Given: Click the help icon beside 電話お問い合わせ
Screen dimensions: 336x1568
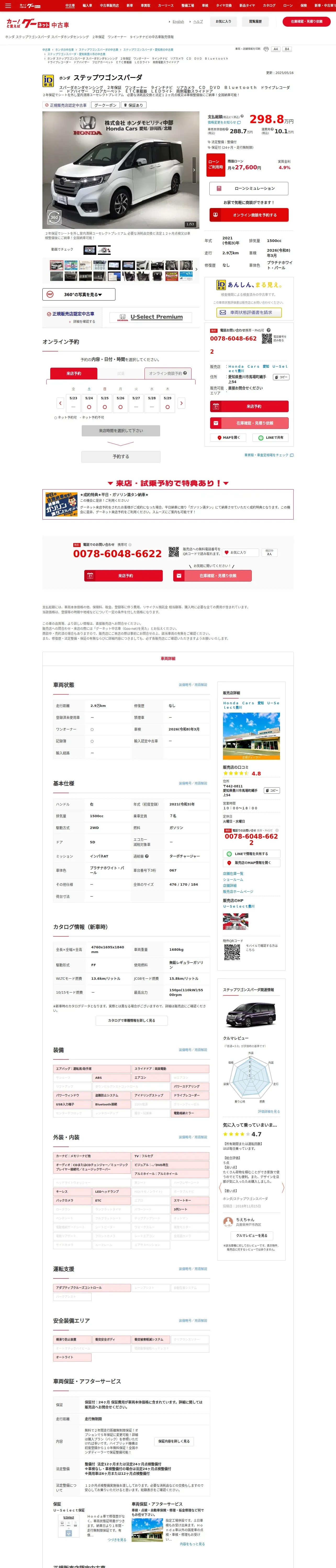Looking at the screenshot, I should [269, 330].
